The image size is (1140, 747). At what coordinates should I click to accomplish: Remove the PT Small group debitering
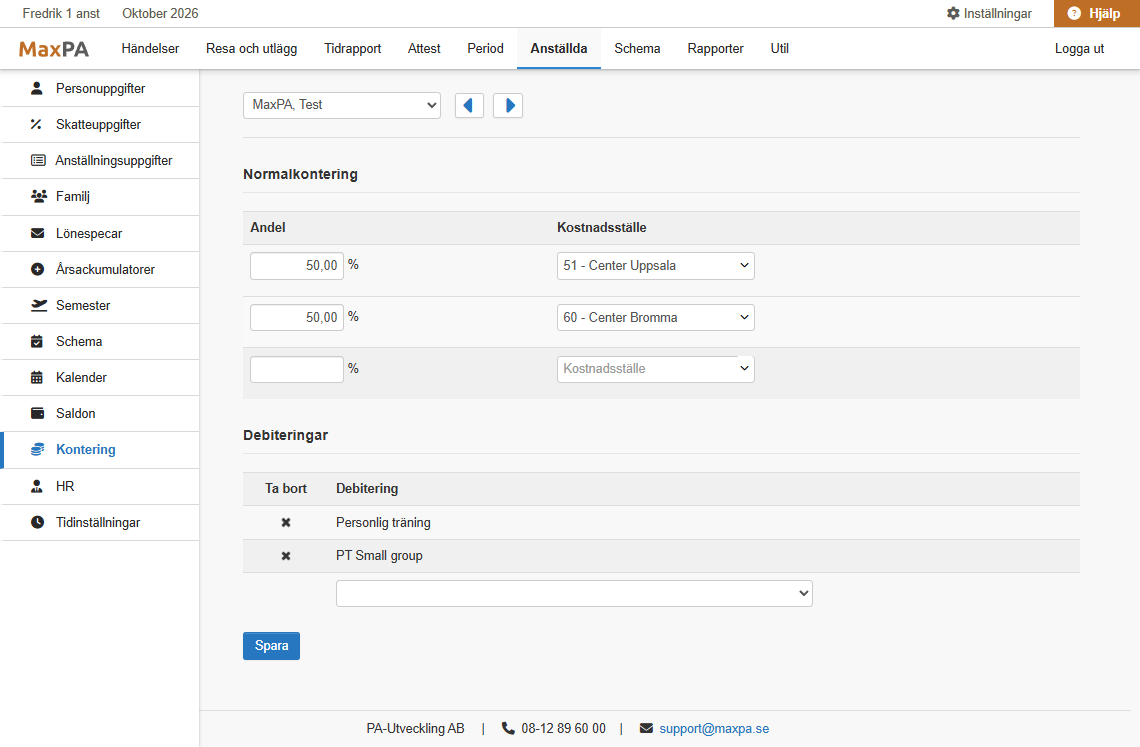[286, 556]
